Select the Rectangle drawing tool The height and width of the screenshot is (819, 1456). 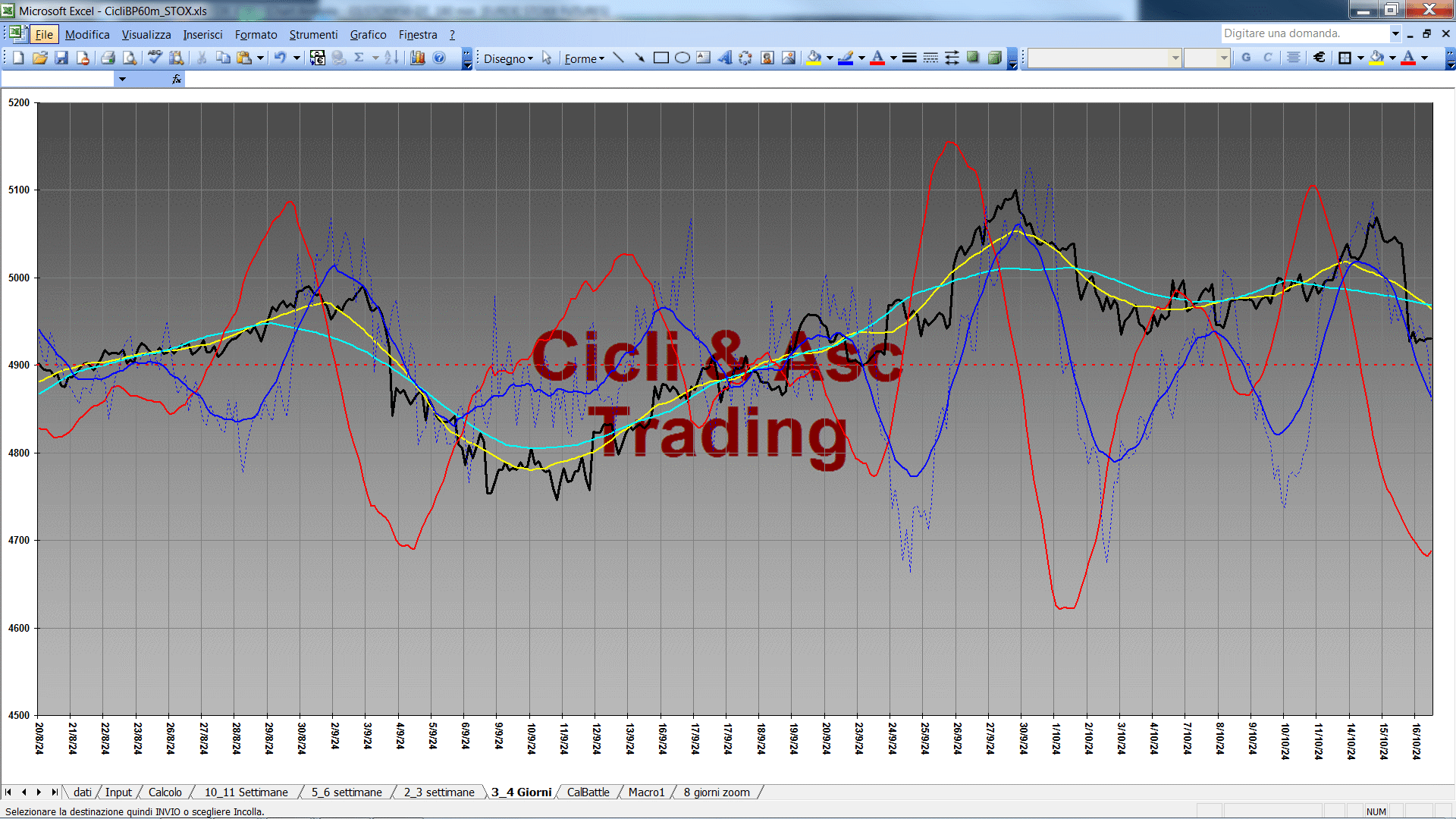tap(661, 58)
